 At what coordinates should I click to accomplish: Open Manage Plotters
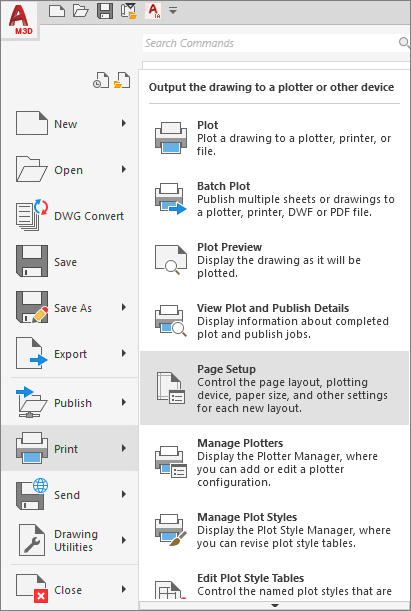pyautogui.click(x=274, y=462)
